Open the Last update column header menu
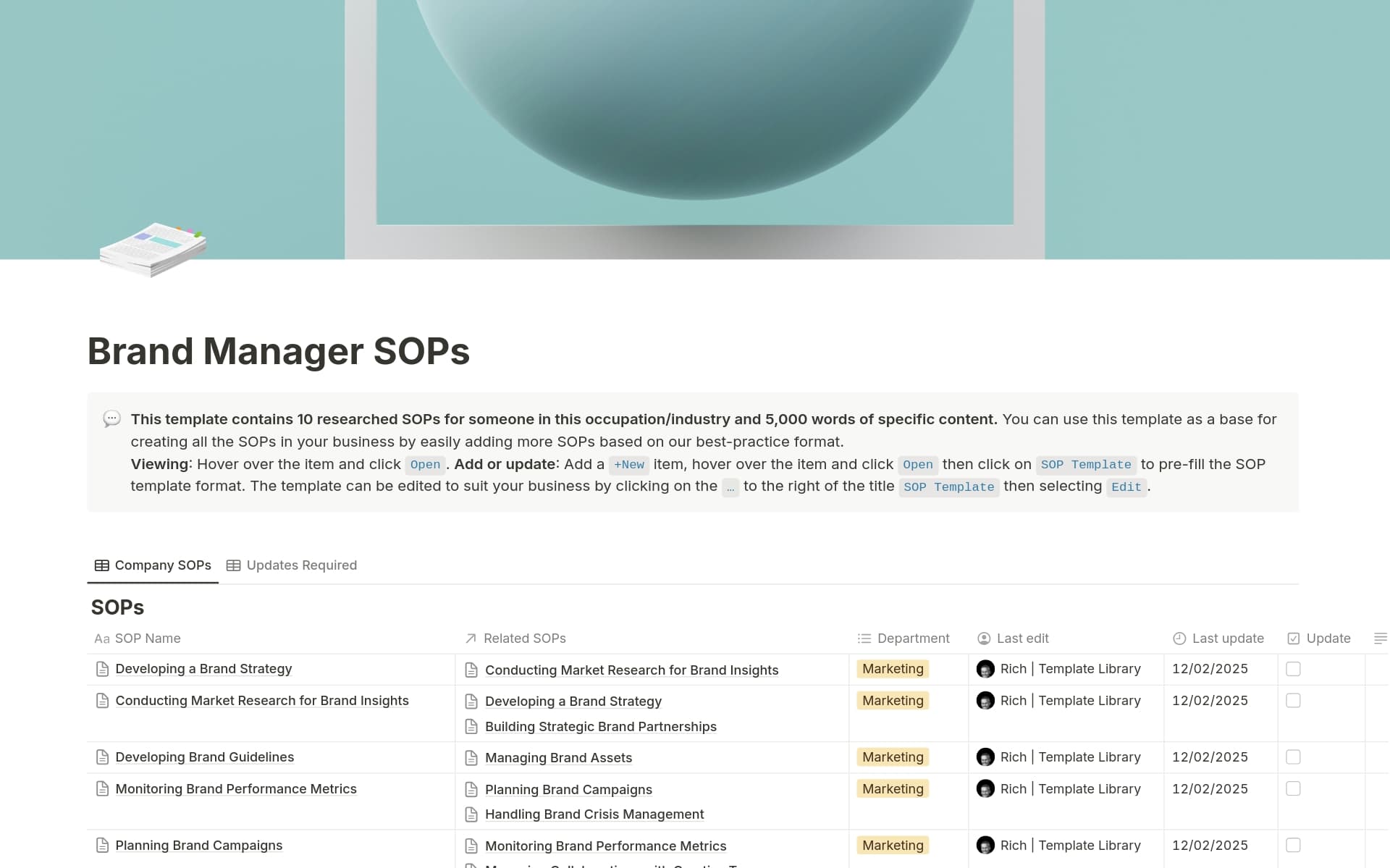 1226,638
